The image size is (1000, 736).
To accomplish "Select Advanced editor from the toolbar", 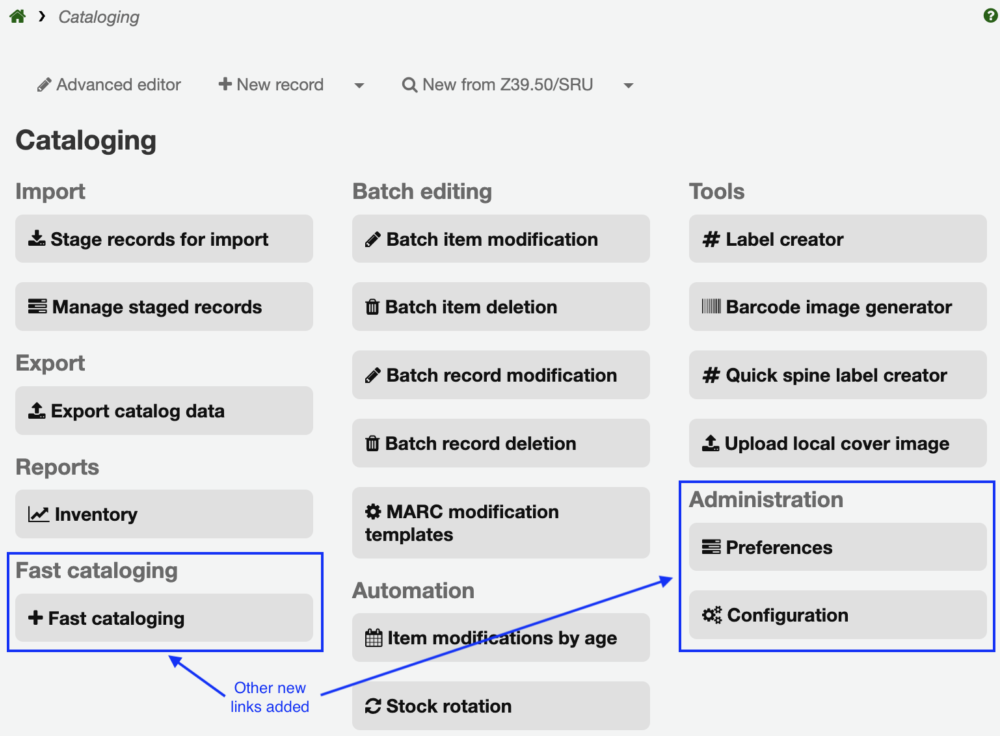I will 108,85.
